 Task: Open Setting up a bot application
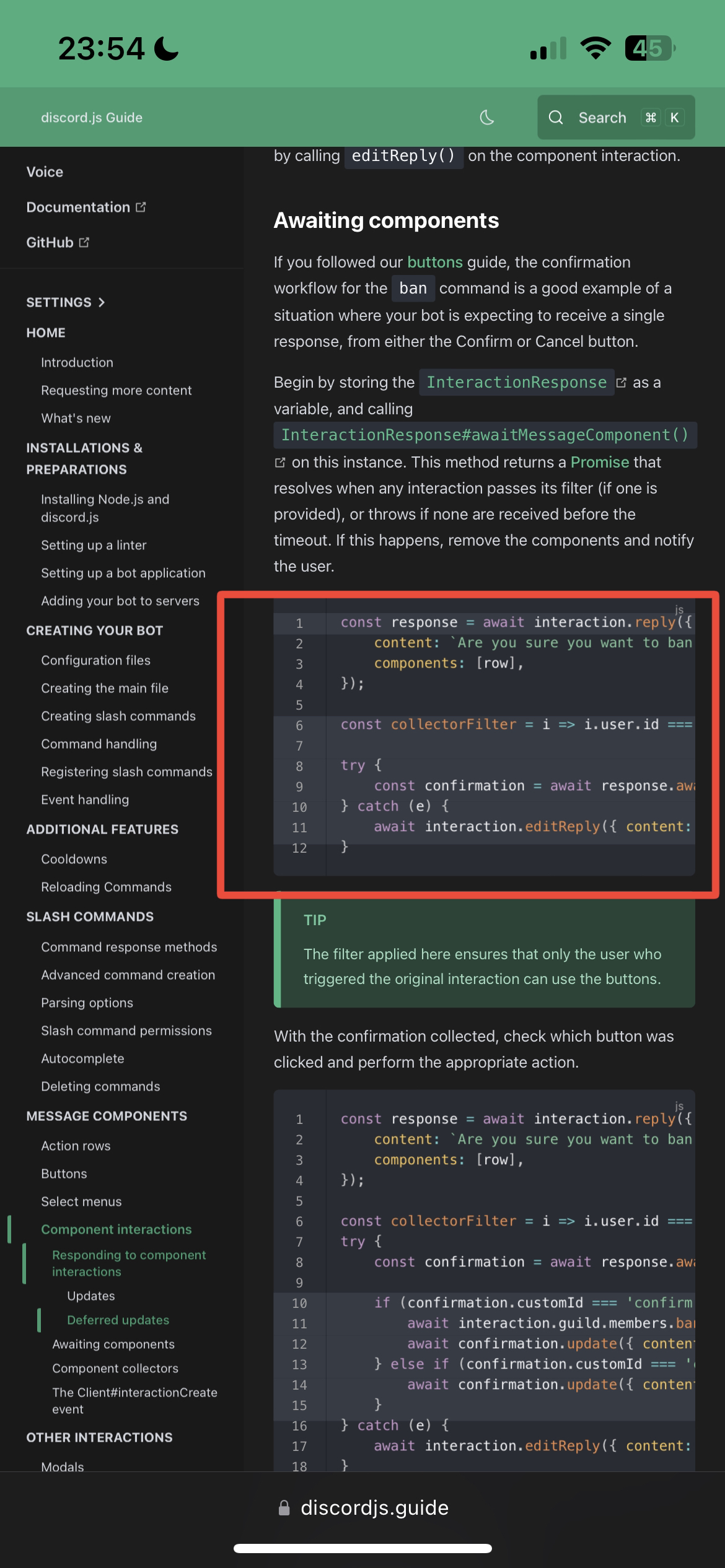tap(123, 573)
